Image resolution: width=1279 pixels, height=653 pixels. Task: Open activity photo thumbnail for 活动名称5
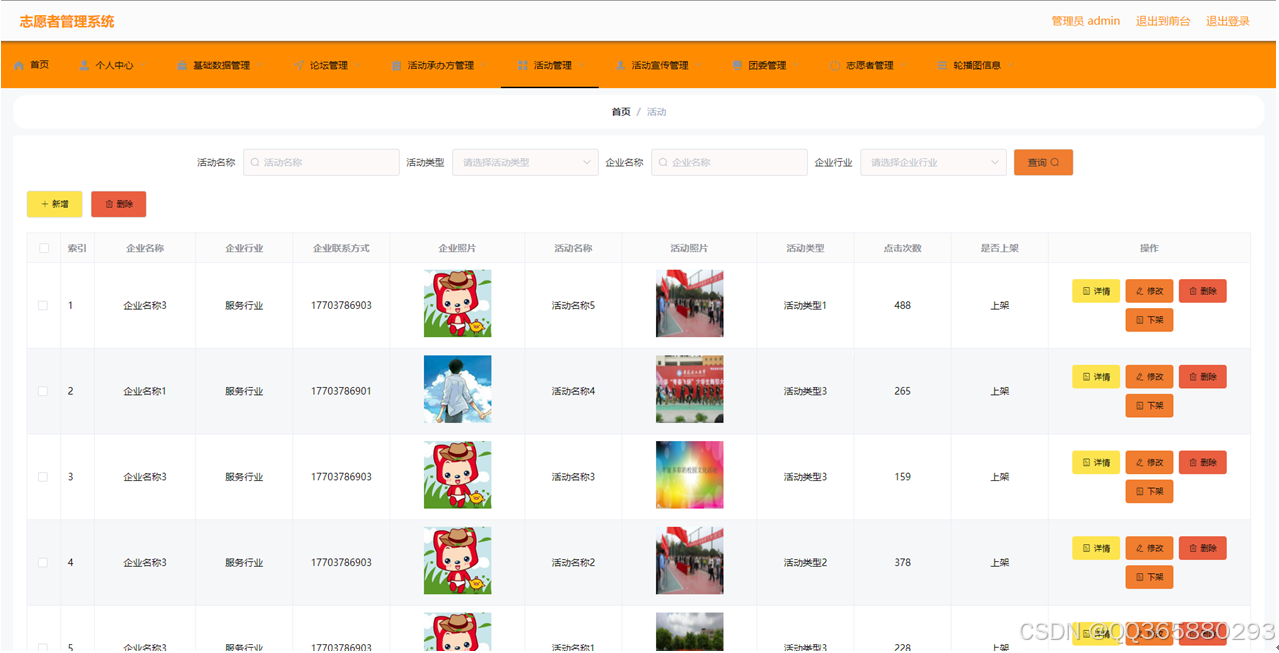689,303
